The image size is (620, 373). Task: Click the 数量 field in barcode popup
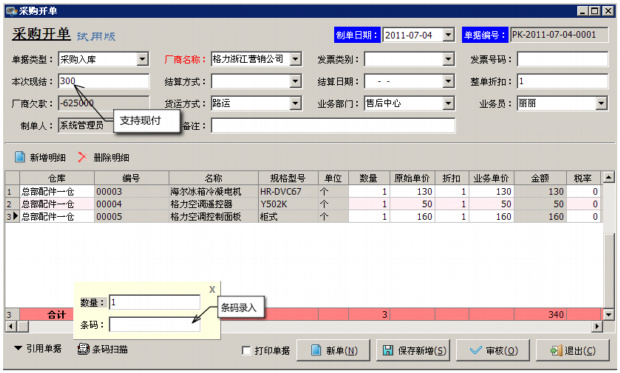[155, 303]
